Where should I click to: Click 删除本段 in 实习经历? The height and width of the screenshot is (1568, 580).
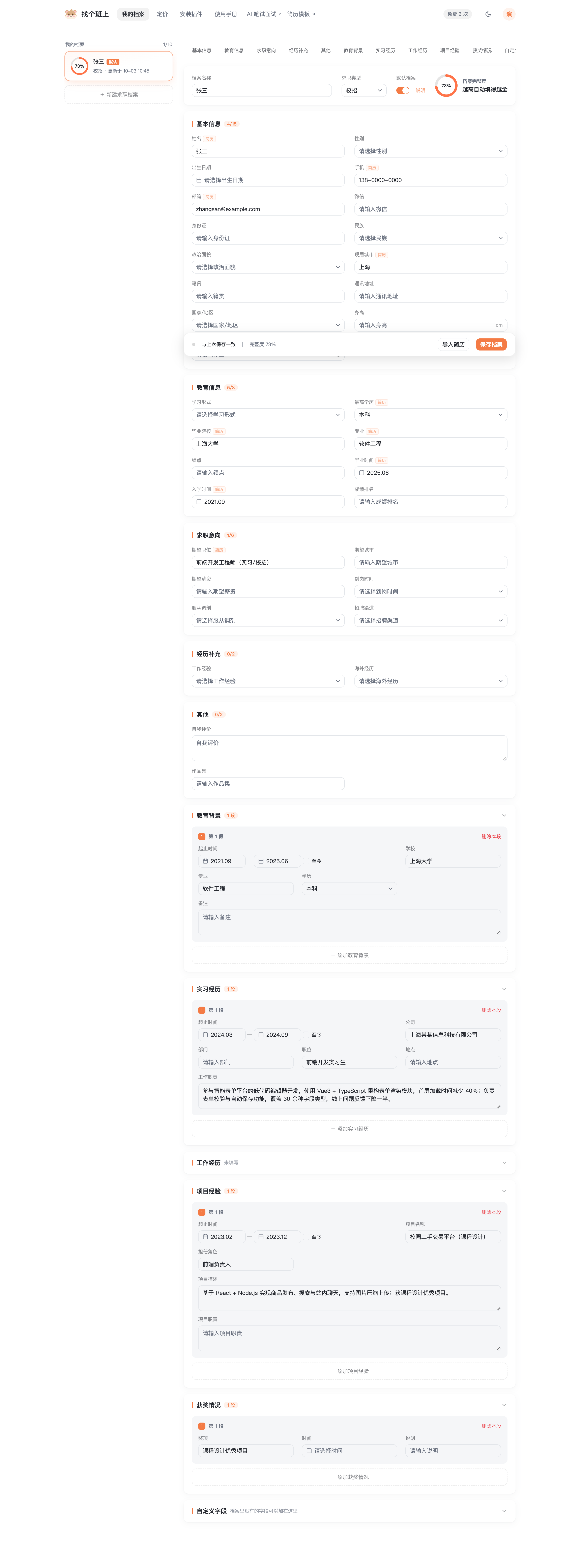coord(491,1010)
